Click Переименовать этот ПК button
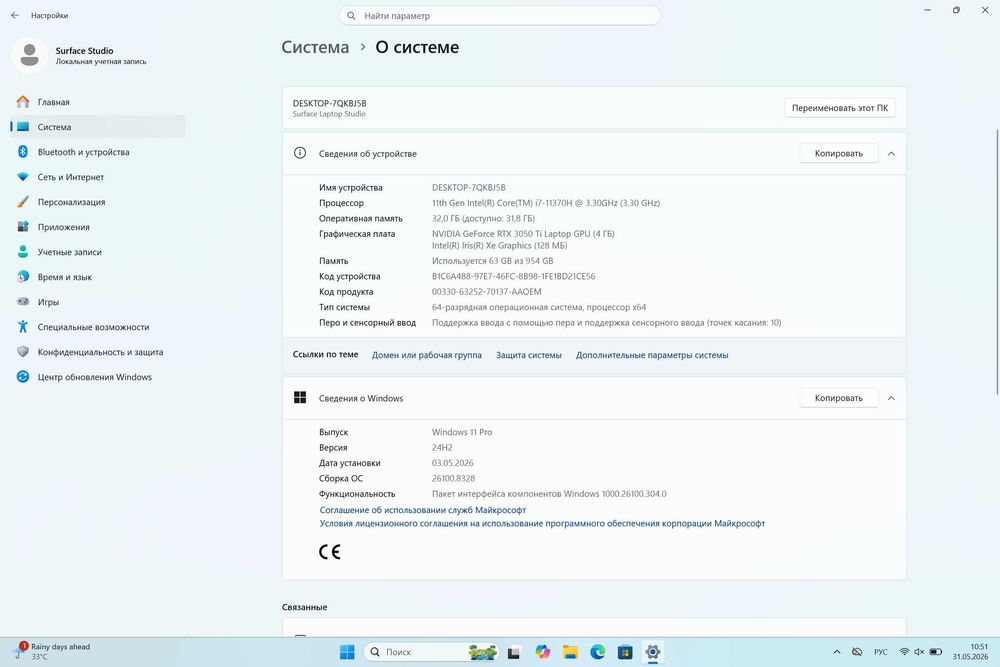Screen dimensions: 1000x667 [840, 108]
